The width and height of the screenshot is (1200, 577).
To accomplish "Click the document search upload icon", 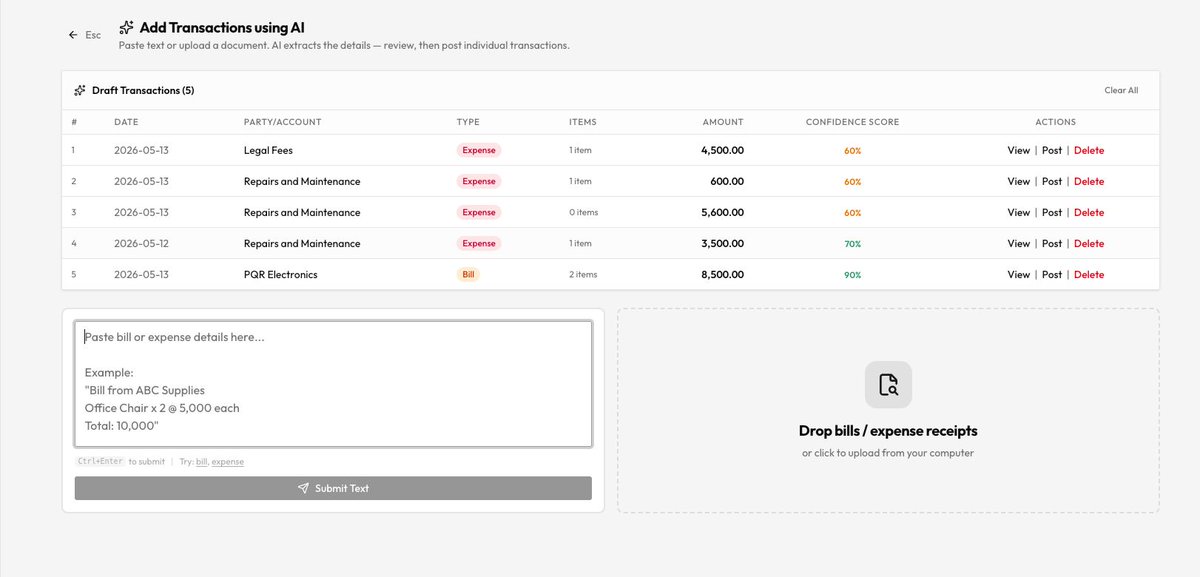I will pos(888,385).
